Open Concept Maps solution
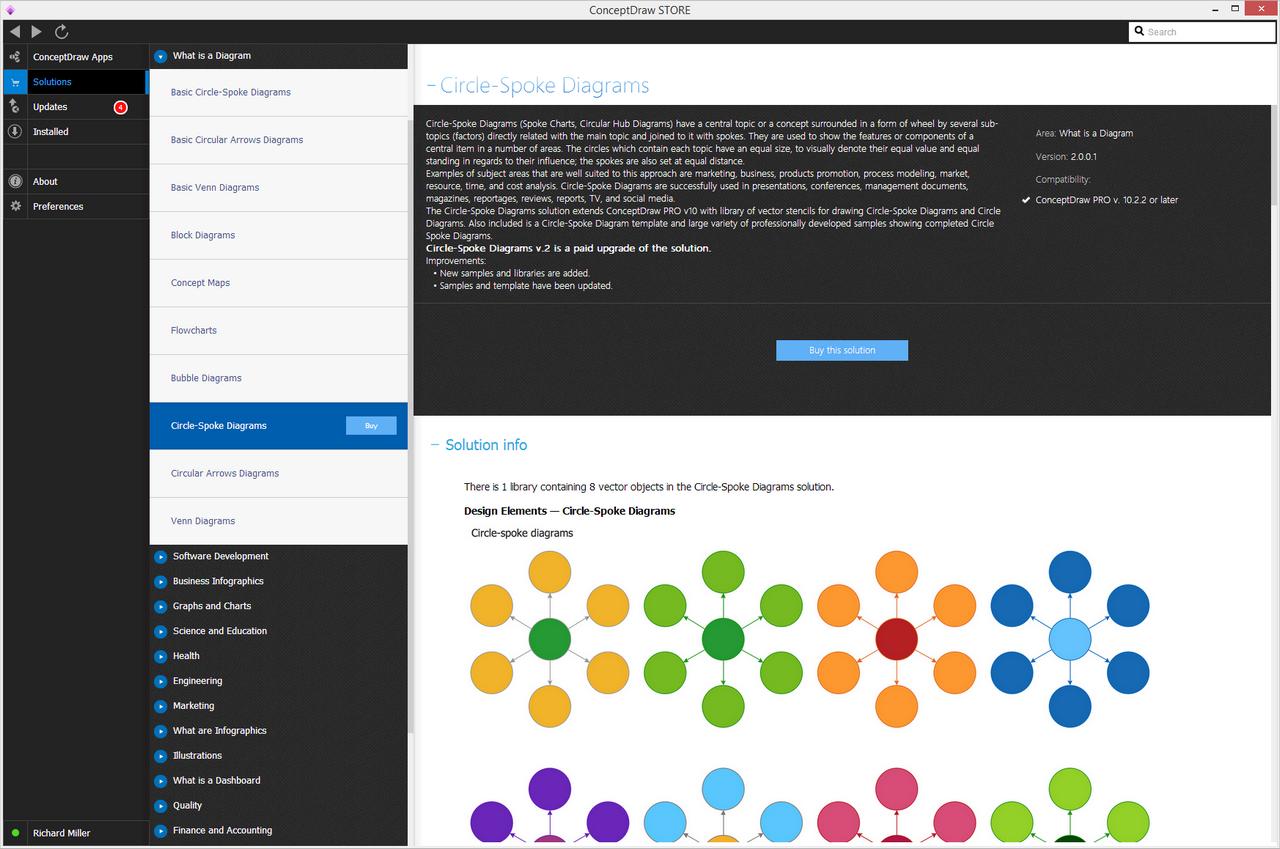1280x849 pixels. (x=279, y=283)
